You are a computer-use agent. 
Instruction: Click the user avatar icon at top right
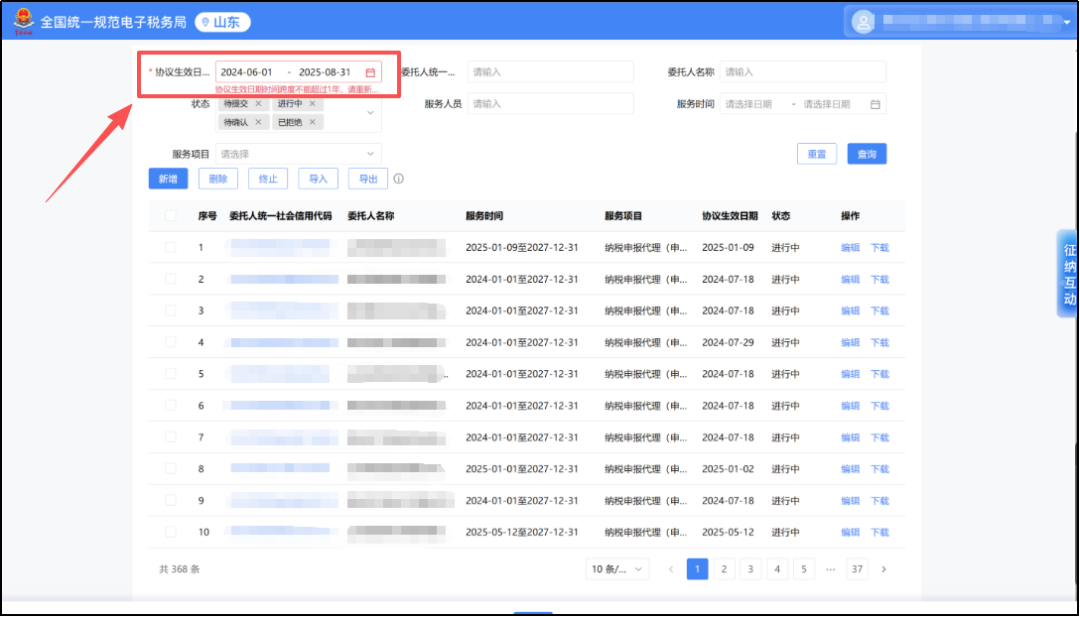tap(862, 22)
